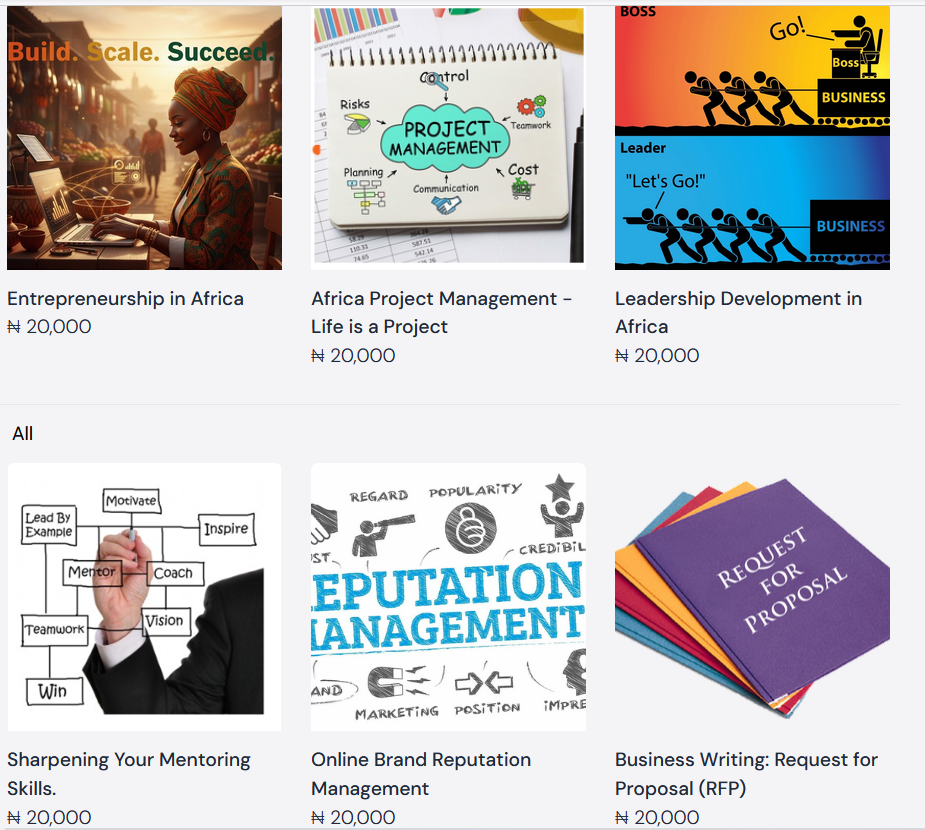Open the Request for Proposal folders image
Viewport: 925px width, 830px height.
click(752, 597)
